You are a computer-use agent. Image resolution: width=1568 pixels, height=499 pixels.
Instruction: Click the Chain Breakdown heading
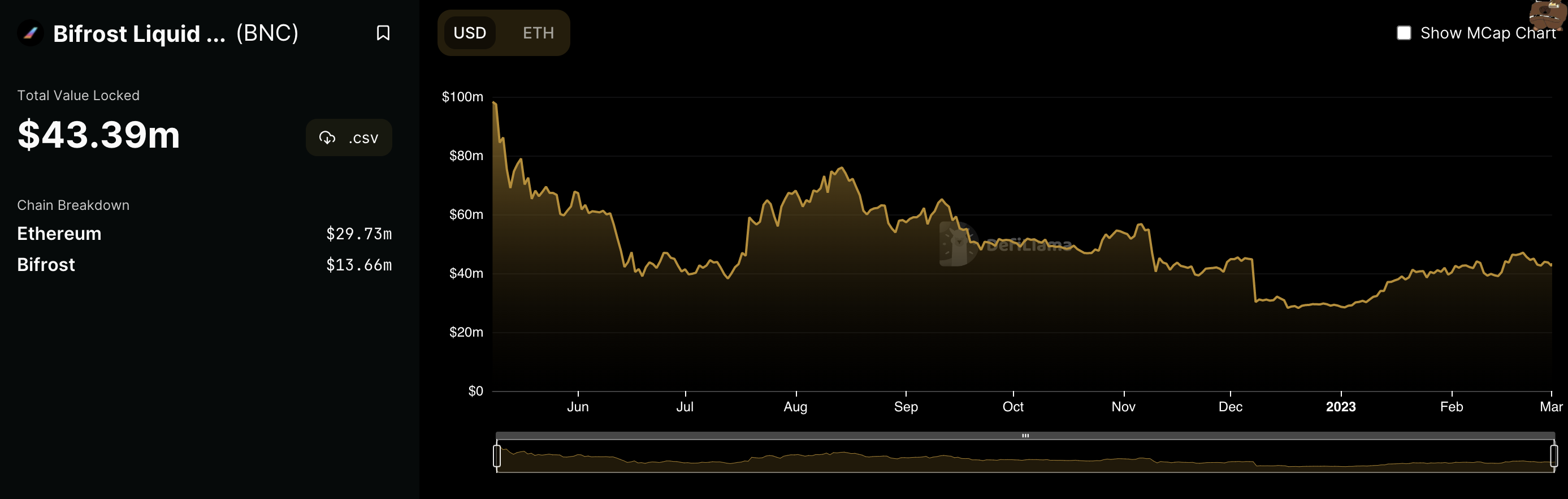pyautogui.click(x=73, y=205)
